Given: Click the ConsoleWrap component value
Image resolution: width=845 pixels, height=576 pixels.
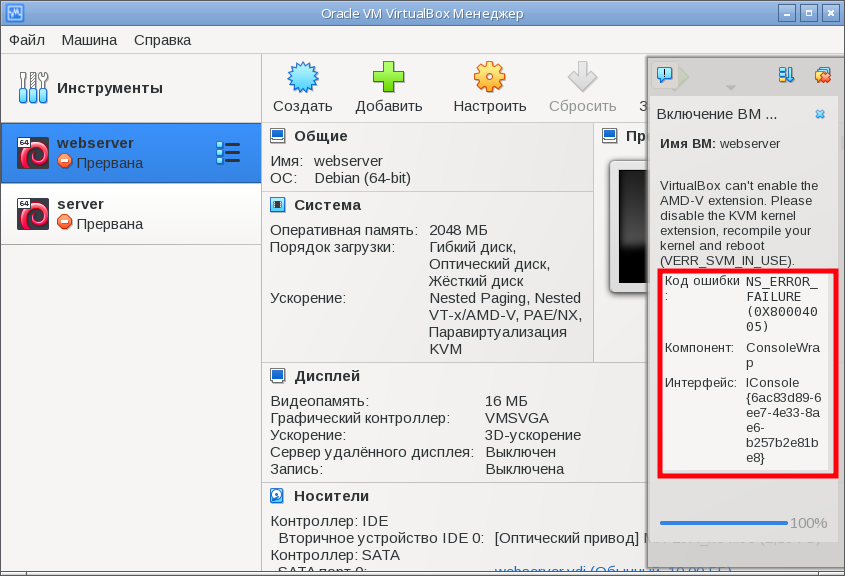Looking at the screenshot, I should [782, 355].
